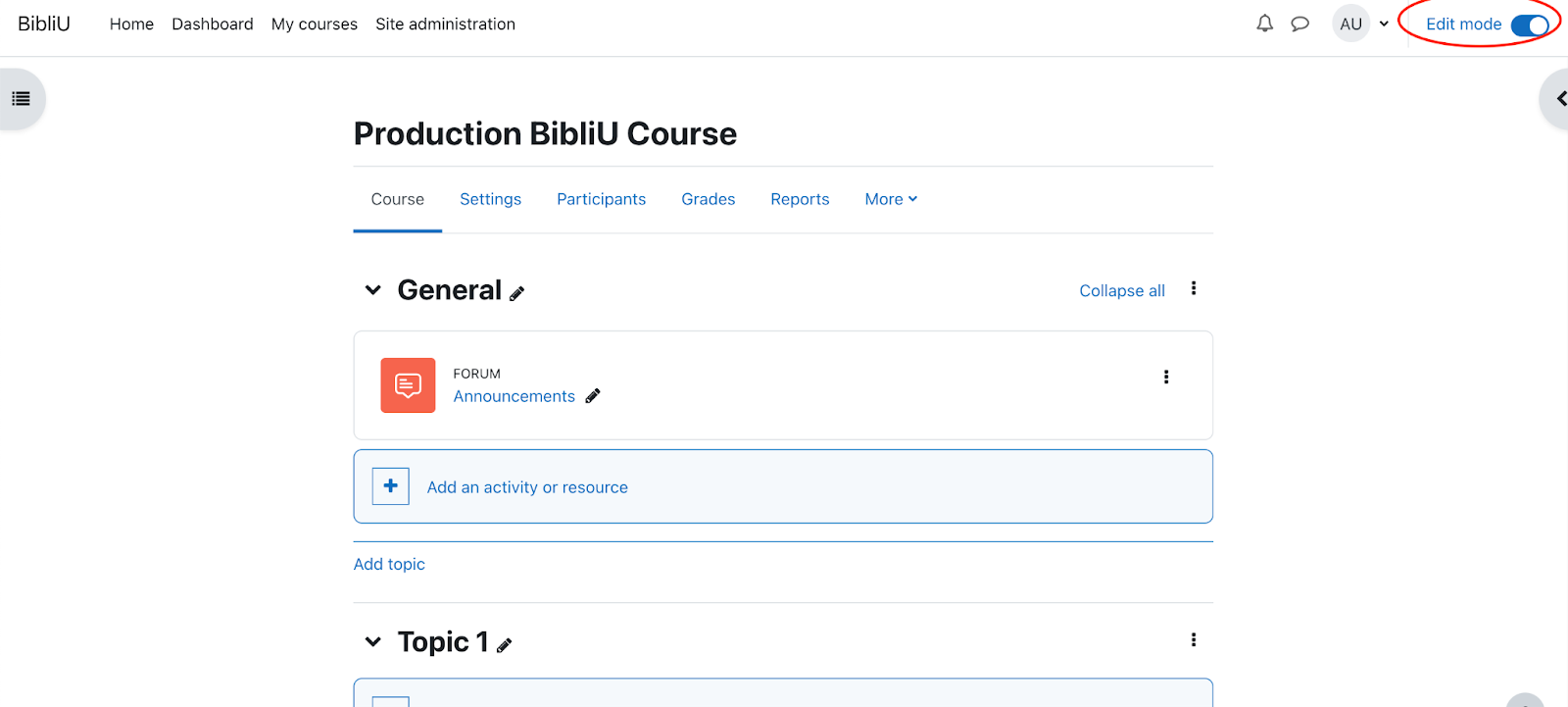
Task: Open Site administration
Action: [x=445, y=24]
